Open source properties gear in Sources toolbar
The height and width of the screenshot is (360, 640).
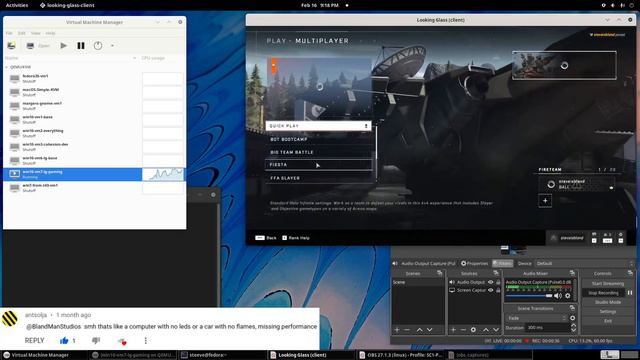tap(473, 329)
